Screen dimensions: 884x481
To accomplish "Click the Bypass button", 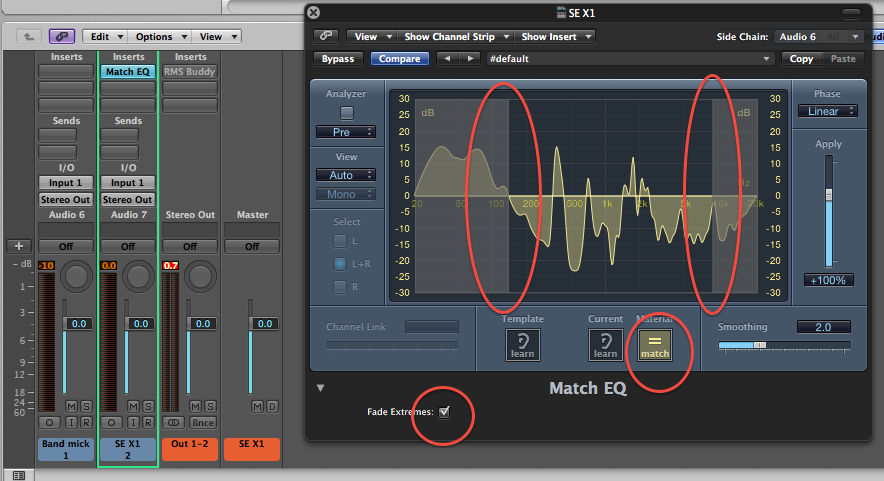I will coord(338,59).
